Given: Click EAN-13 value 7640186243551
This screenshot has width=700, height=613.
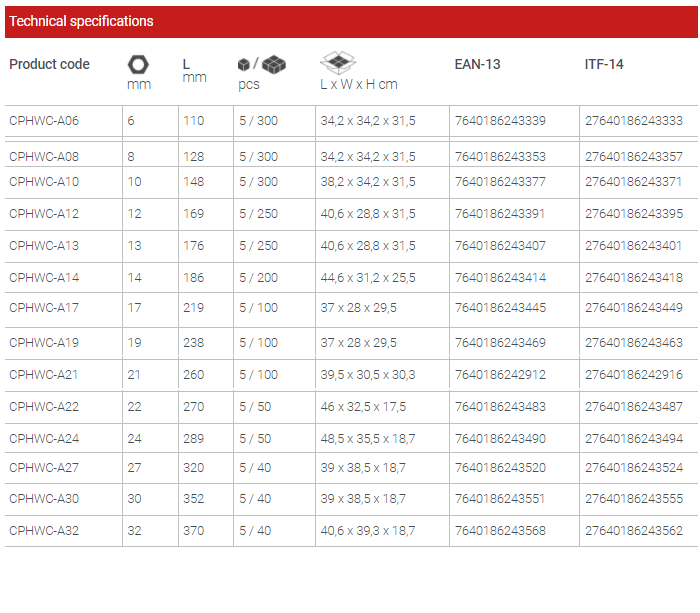Looking at the screenshot, I should pos(500,499).
